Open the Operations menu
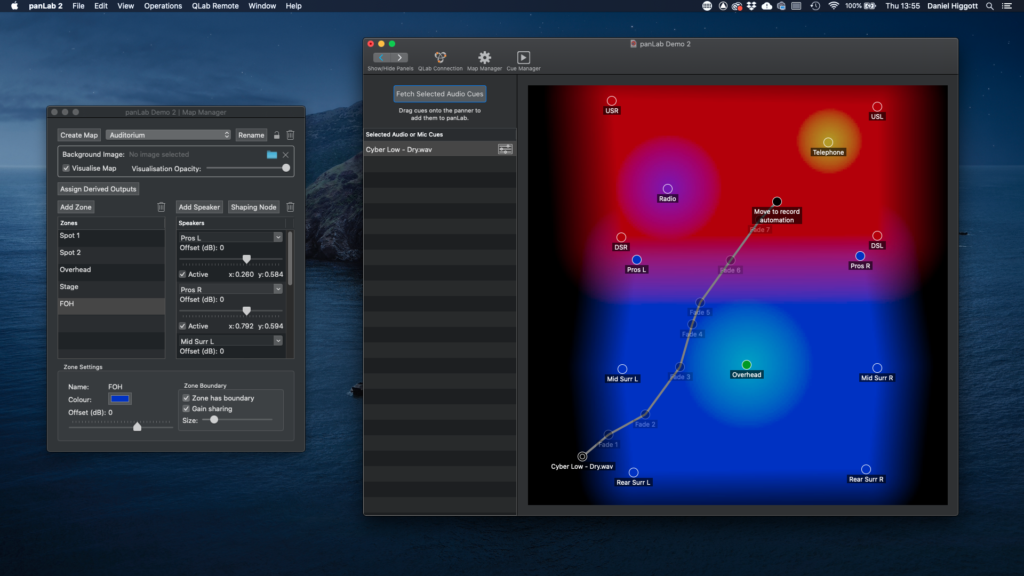Viewport: 1024px width, 576px height. coord(163,6)
